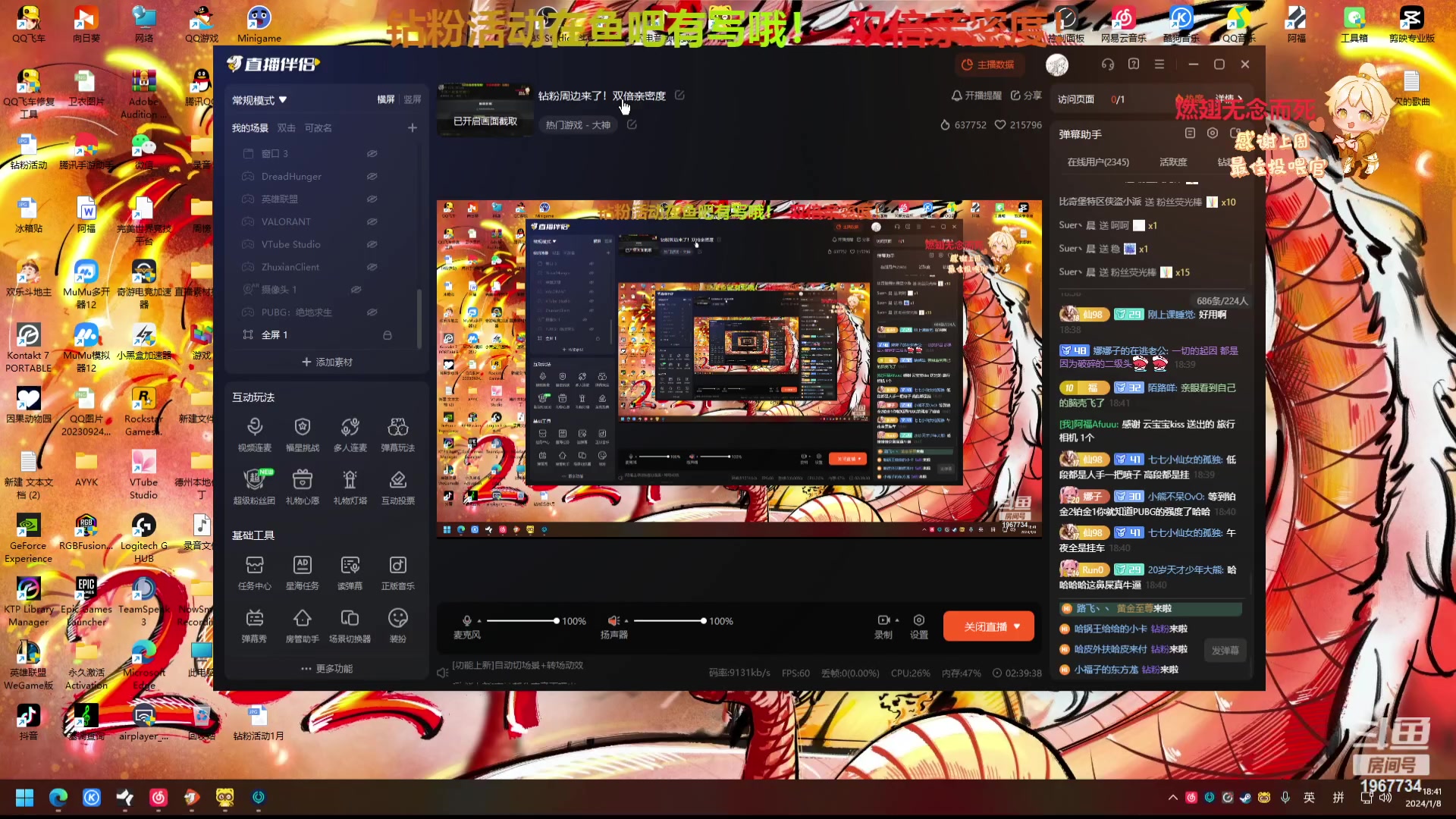The image size is (1456, 819).
Task: Click the 热门游戏 - 大神 category tag
Action: [x=578, y=125]
